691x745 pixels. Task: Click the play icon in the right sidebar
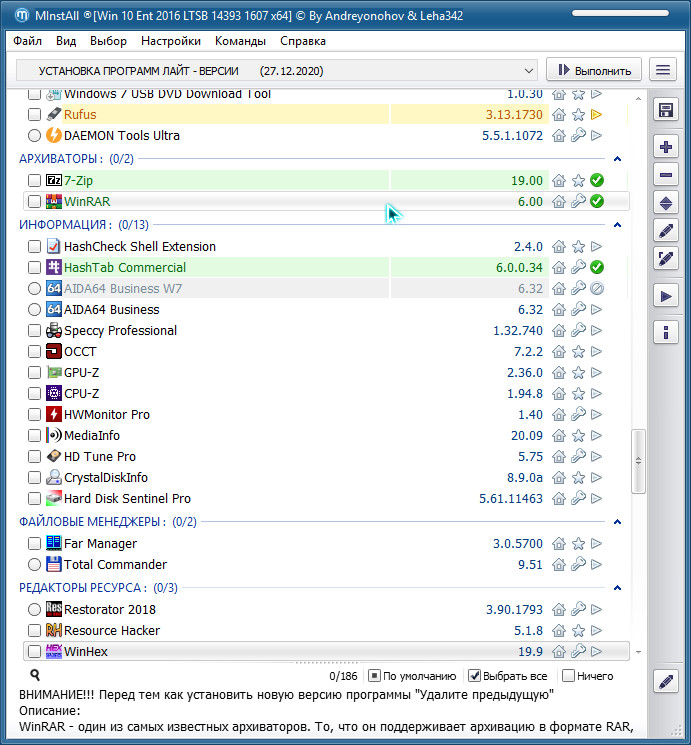665,296
